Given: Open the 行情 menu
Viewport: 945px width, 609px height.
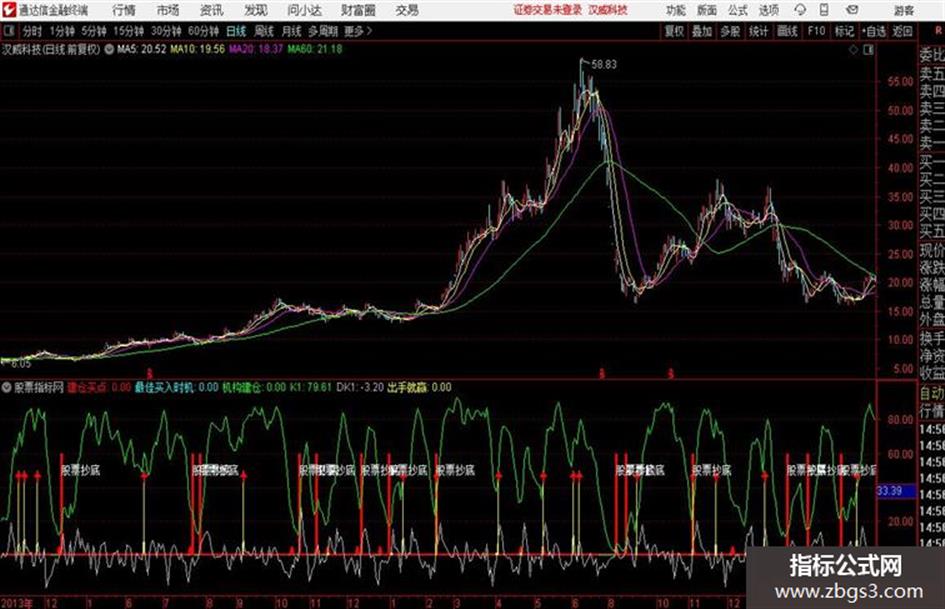Looking at the screenshot, I should (124, 10).
